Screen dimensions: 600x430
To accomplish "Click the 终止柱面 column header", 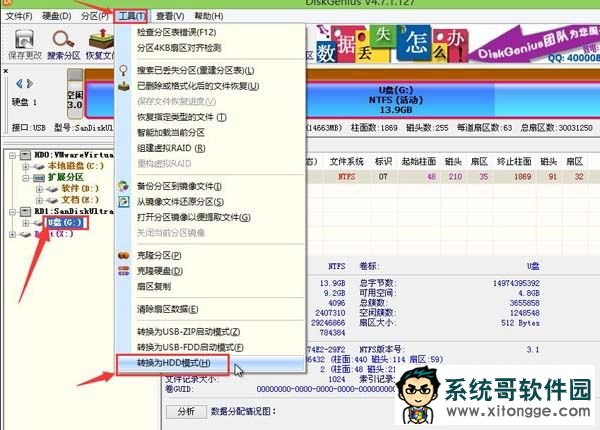I will [514, 161].
